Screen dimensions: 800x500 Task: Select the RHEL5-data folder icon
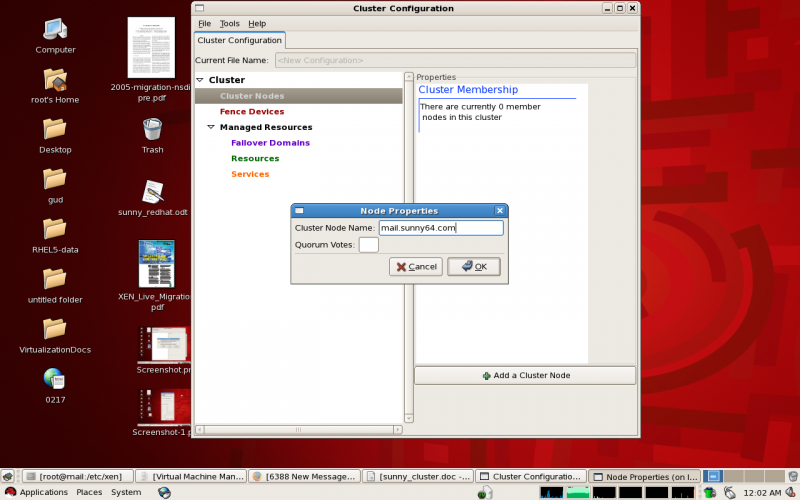tap(55, 229)
